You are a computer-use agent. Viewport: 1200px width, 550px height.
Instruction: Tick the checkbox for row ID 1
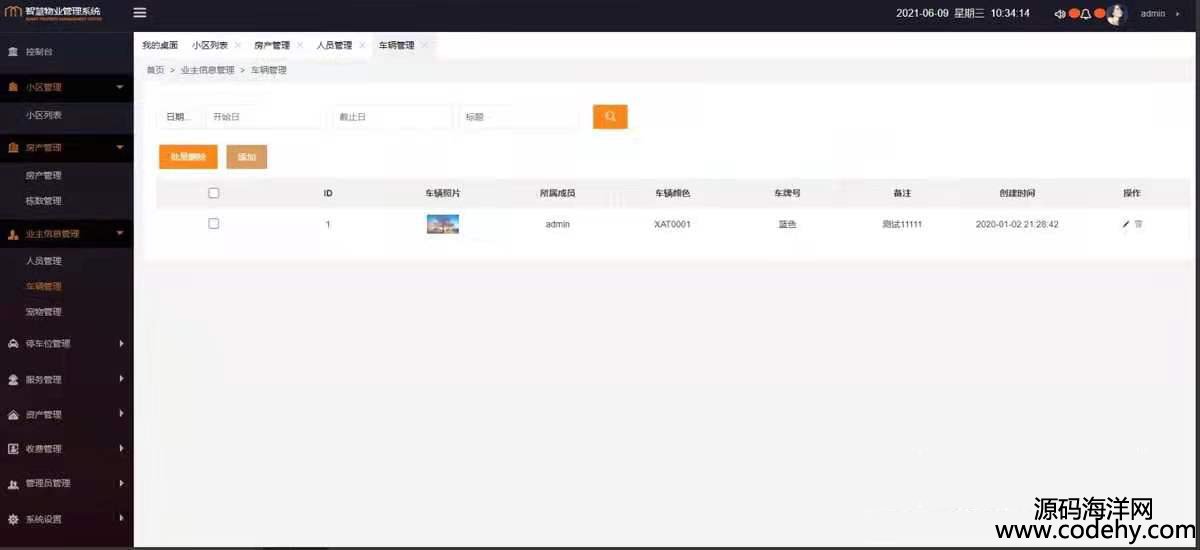213,224
